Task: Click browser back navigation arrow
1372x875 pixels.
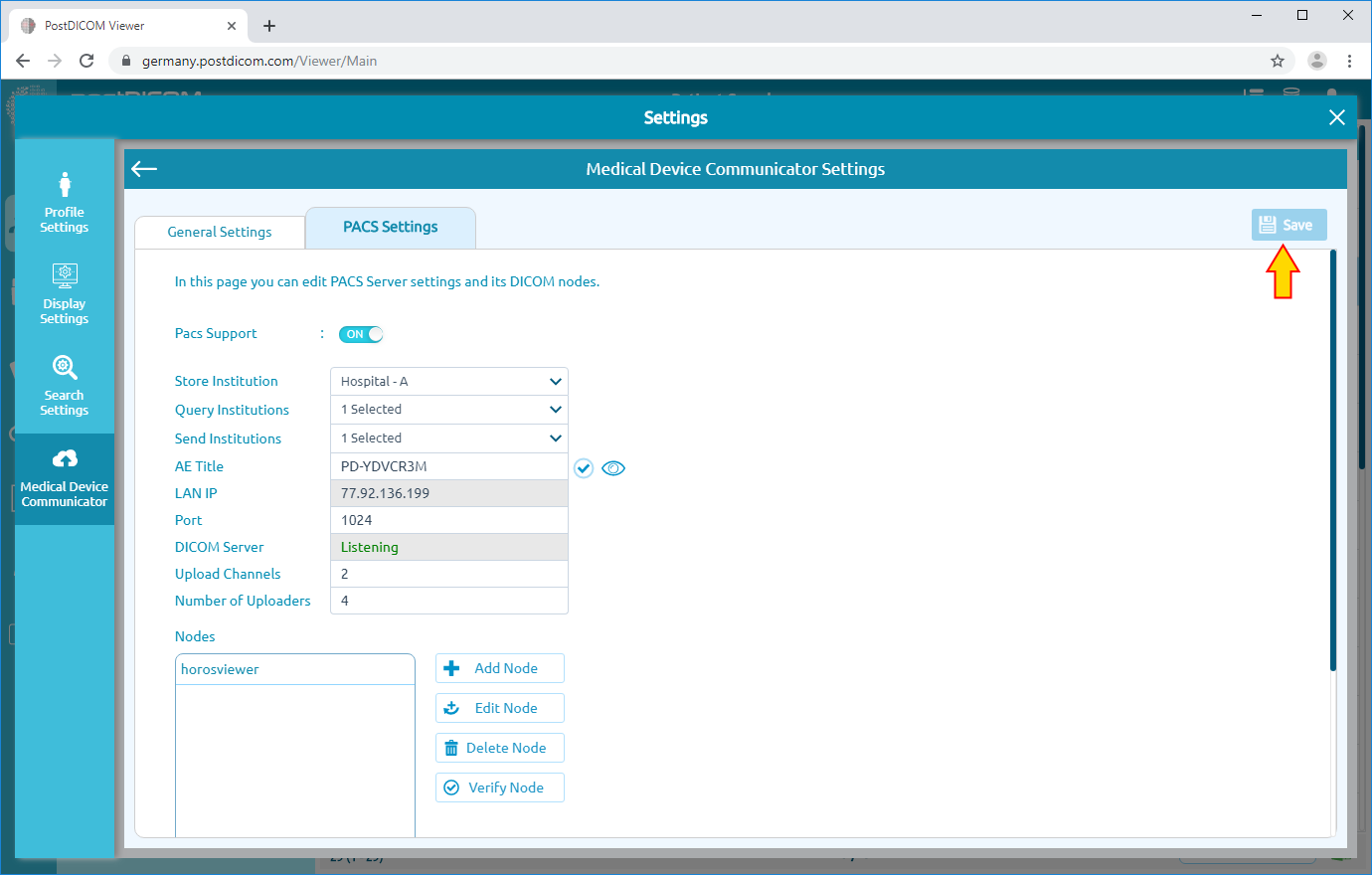Action: point(23,61)
